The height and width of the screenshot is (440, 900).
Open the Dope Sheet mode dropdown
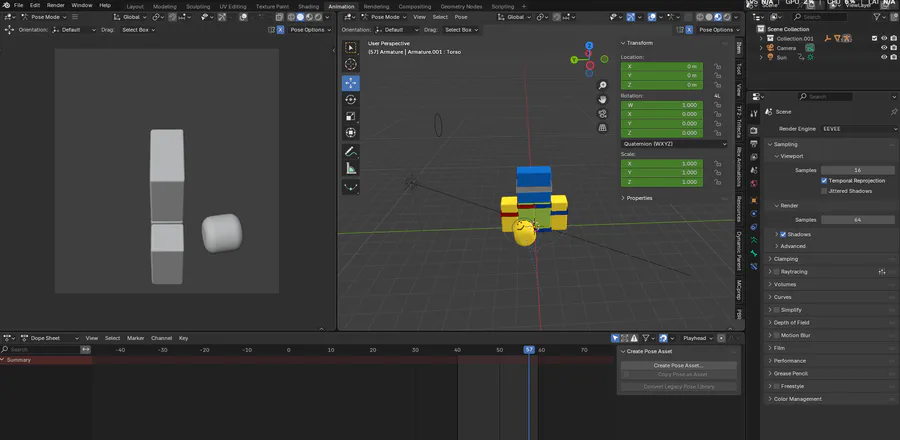(50, 338)
